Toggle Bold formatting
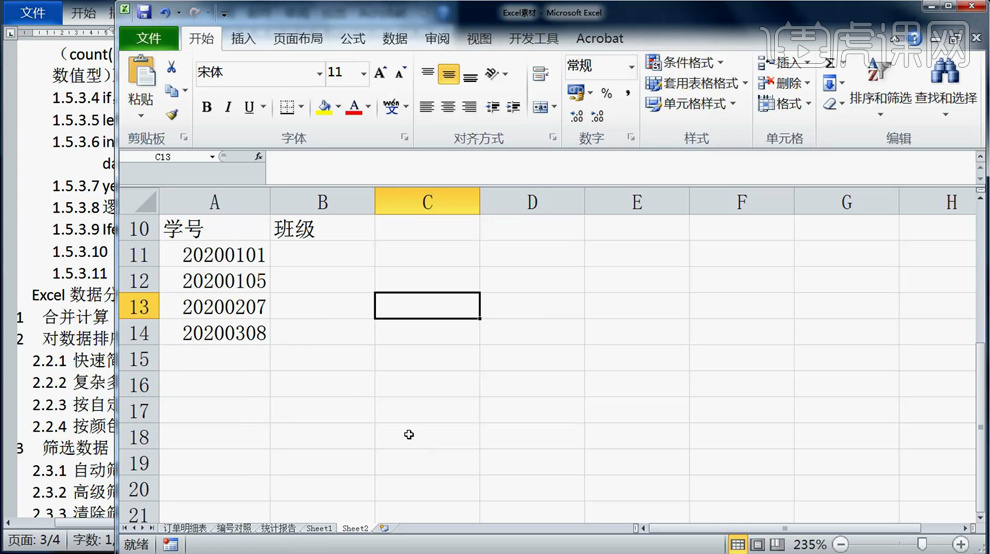Screen dimensions: 990x554 pyautogui.click(x=206, y=107)
